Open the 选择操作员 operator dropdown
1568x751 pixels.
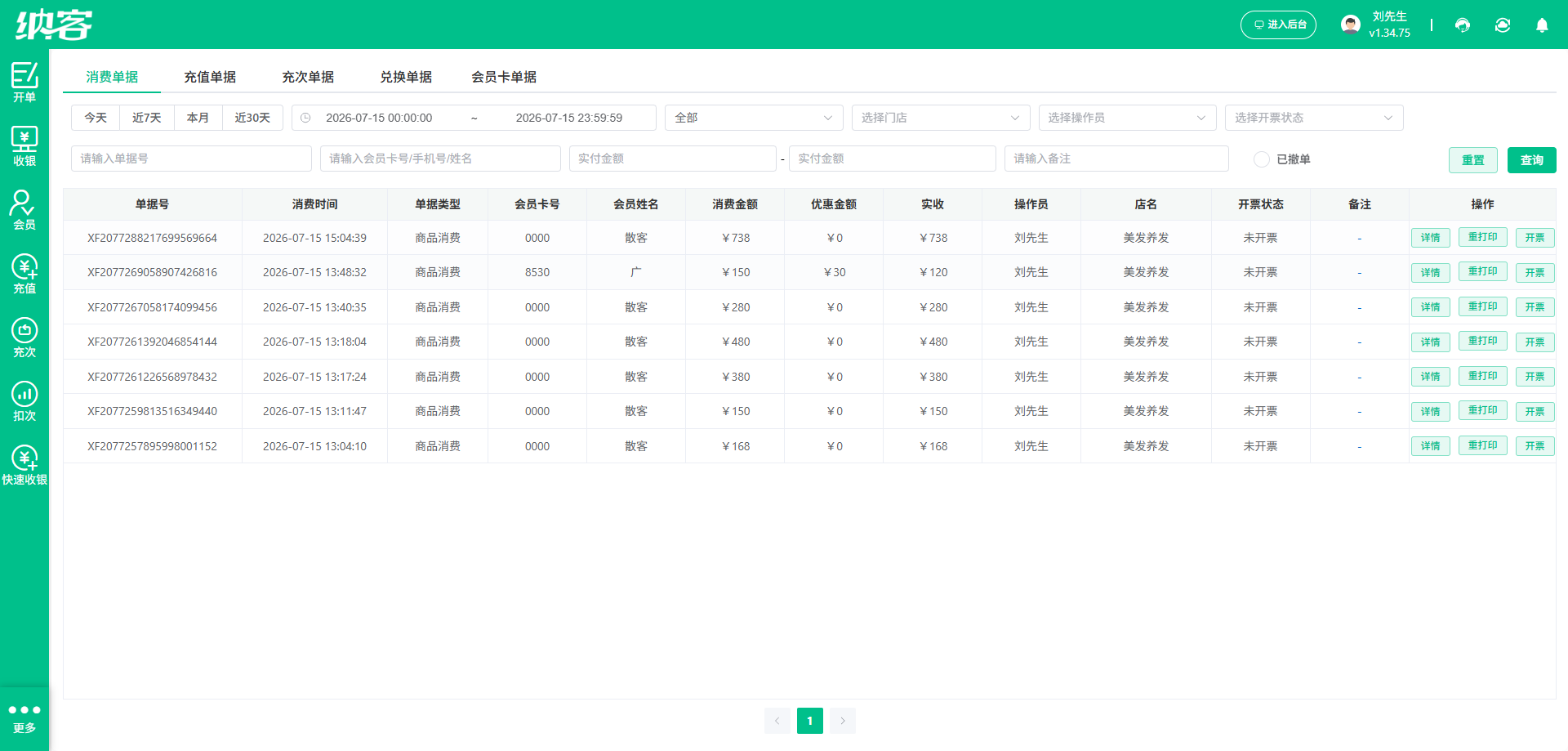1127,118
